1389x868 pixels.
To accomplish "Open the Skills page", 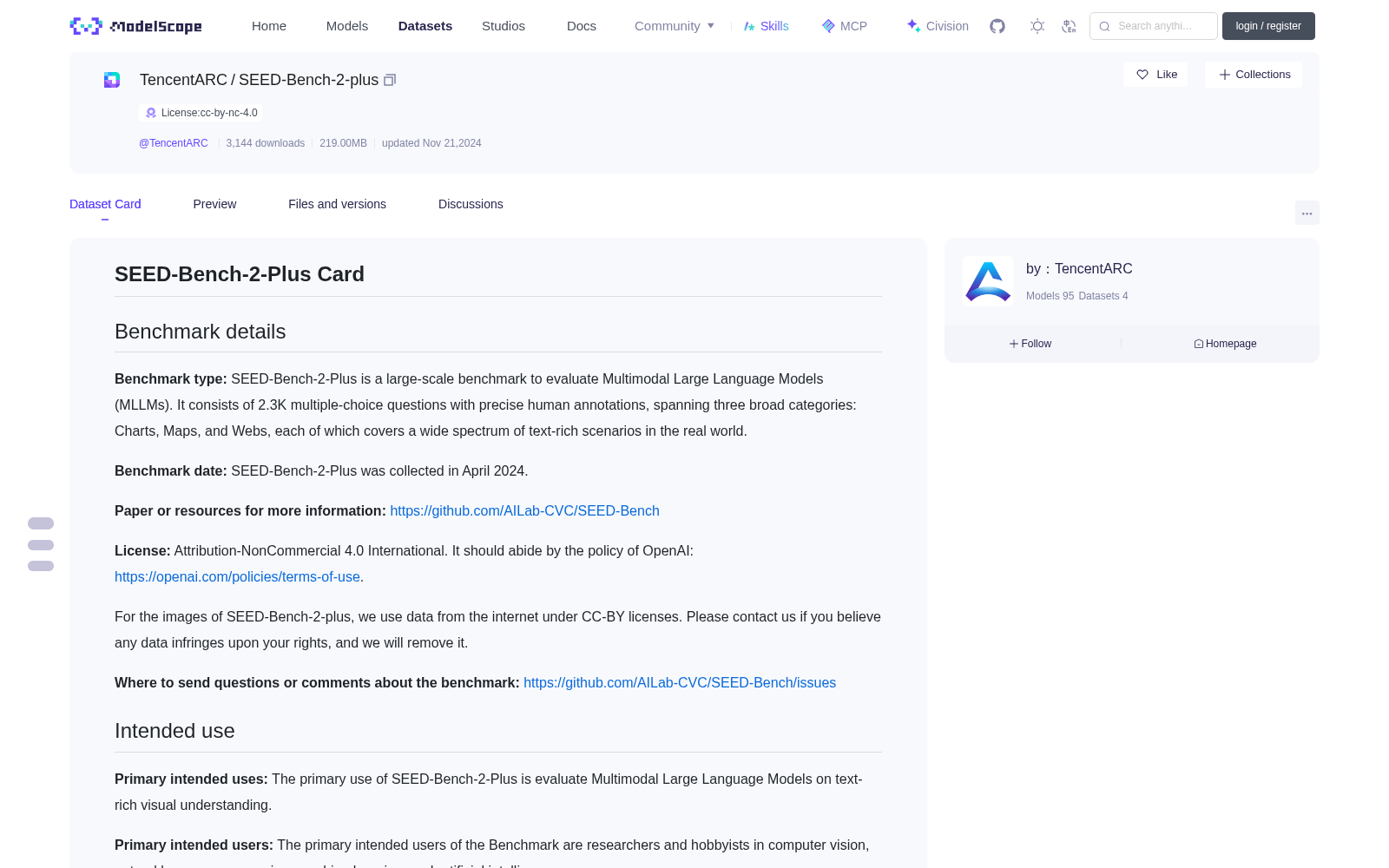I will click(x=766, y=26).
